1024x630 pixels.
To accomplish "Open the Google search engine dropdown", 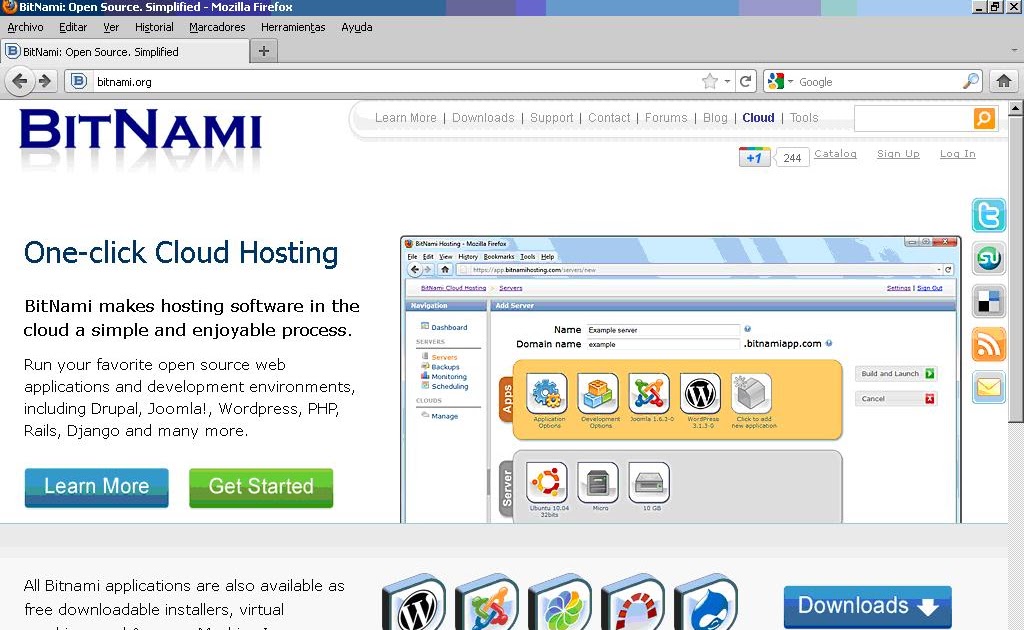I will point(784,81).
